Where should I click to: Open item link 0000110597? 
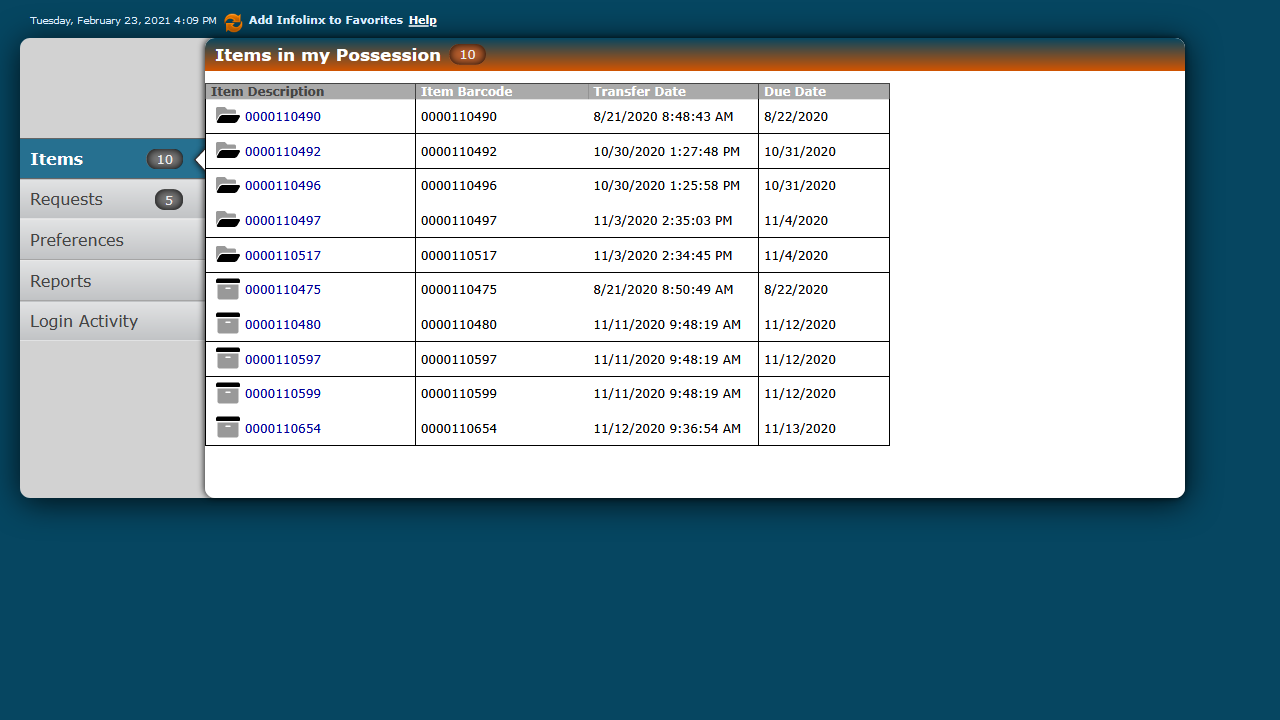pyautogui.click(x=283, y=360)
